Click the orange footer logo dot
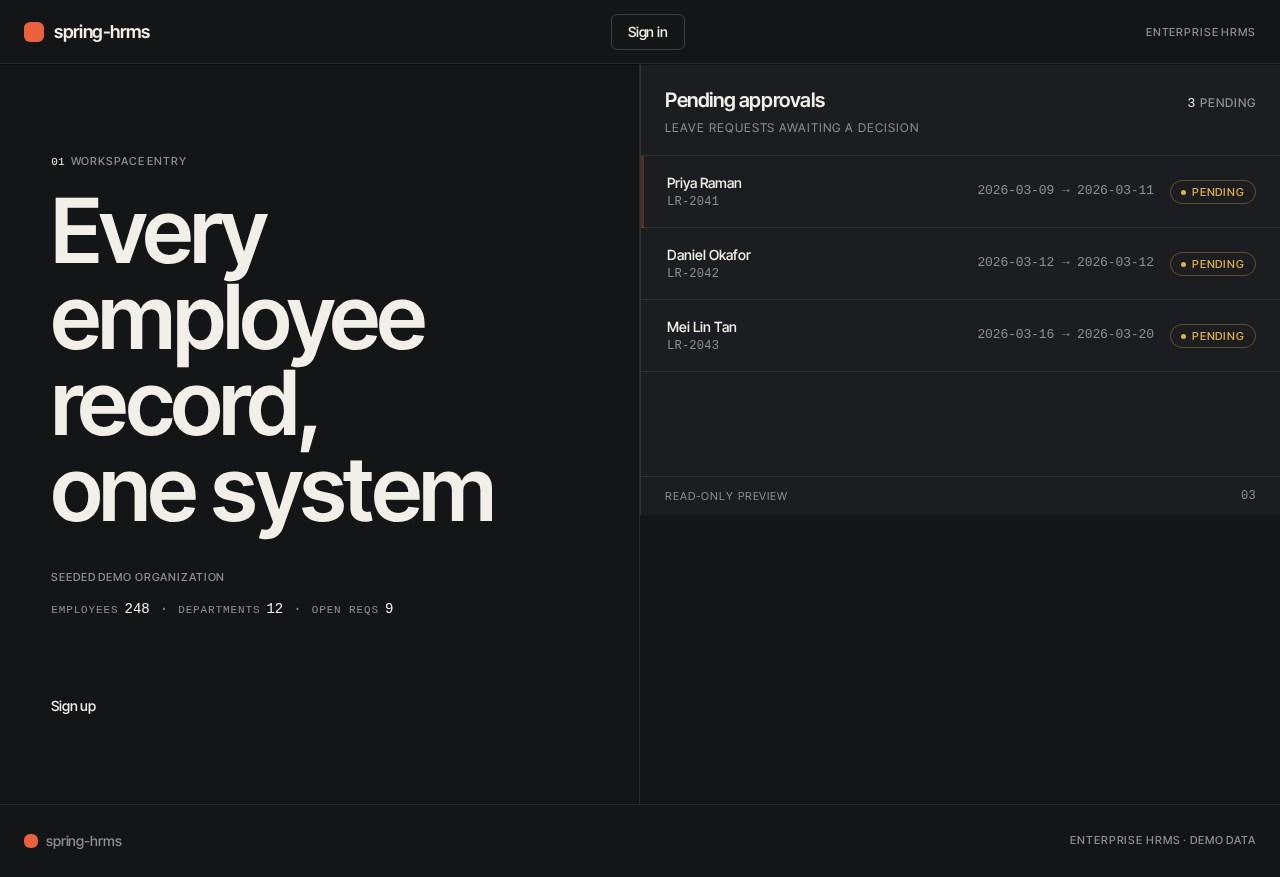Image resolution: width=1280 pixels, height=877 pixels. [31, 841]
